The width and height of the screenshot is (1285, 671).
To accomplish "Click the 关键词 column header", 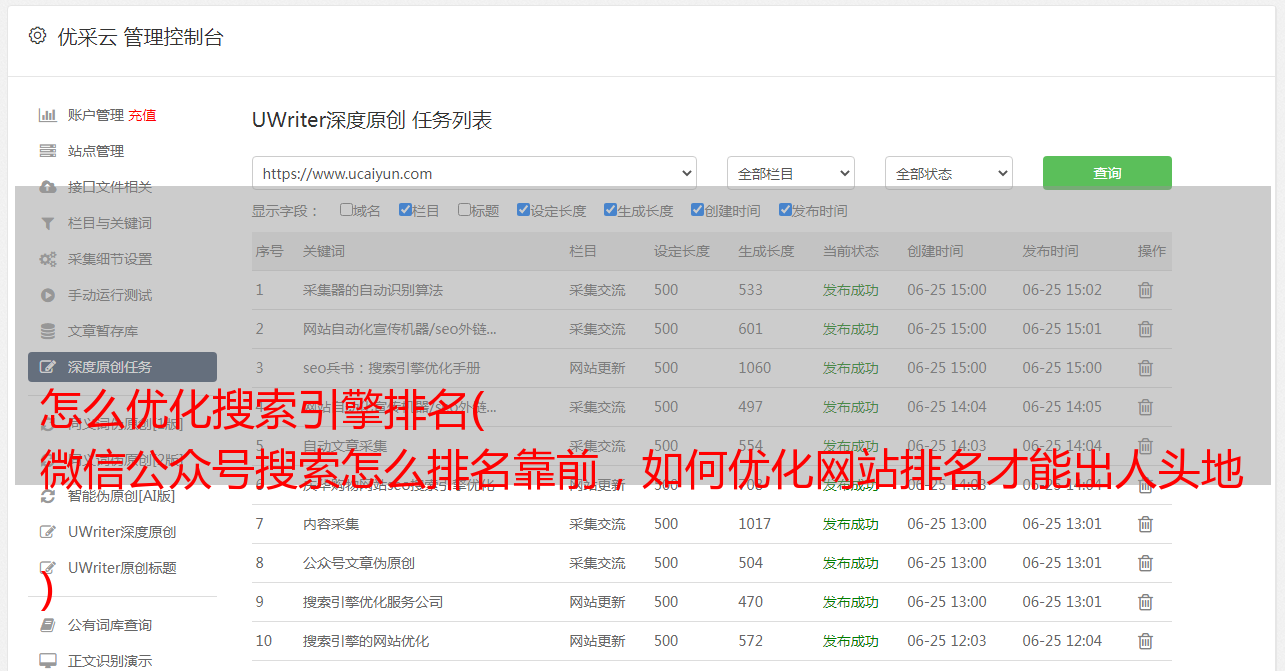I will (324, 251).
